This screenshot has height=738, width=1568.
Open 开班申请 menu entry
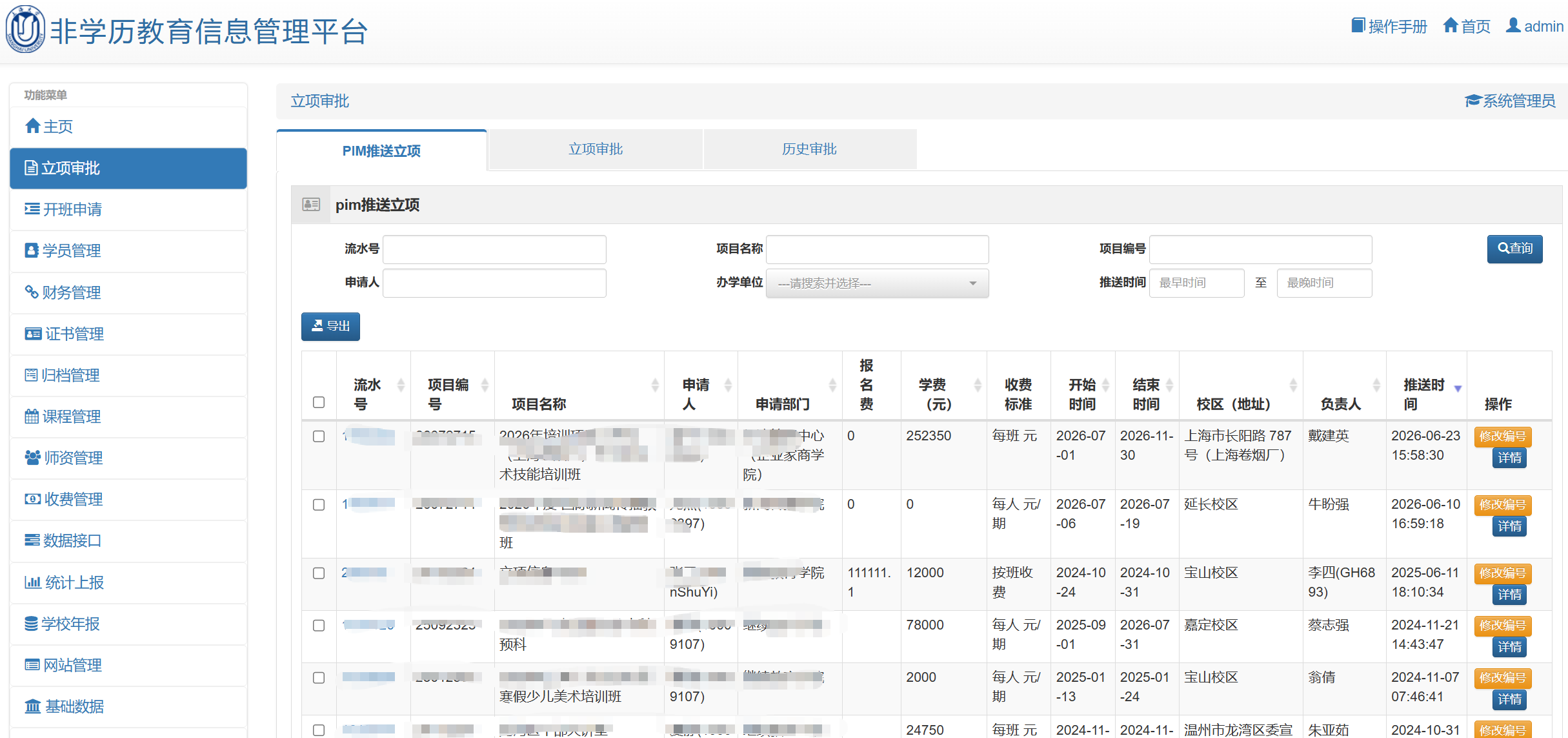tap(128, 209)
